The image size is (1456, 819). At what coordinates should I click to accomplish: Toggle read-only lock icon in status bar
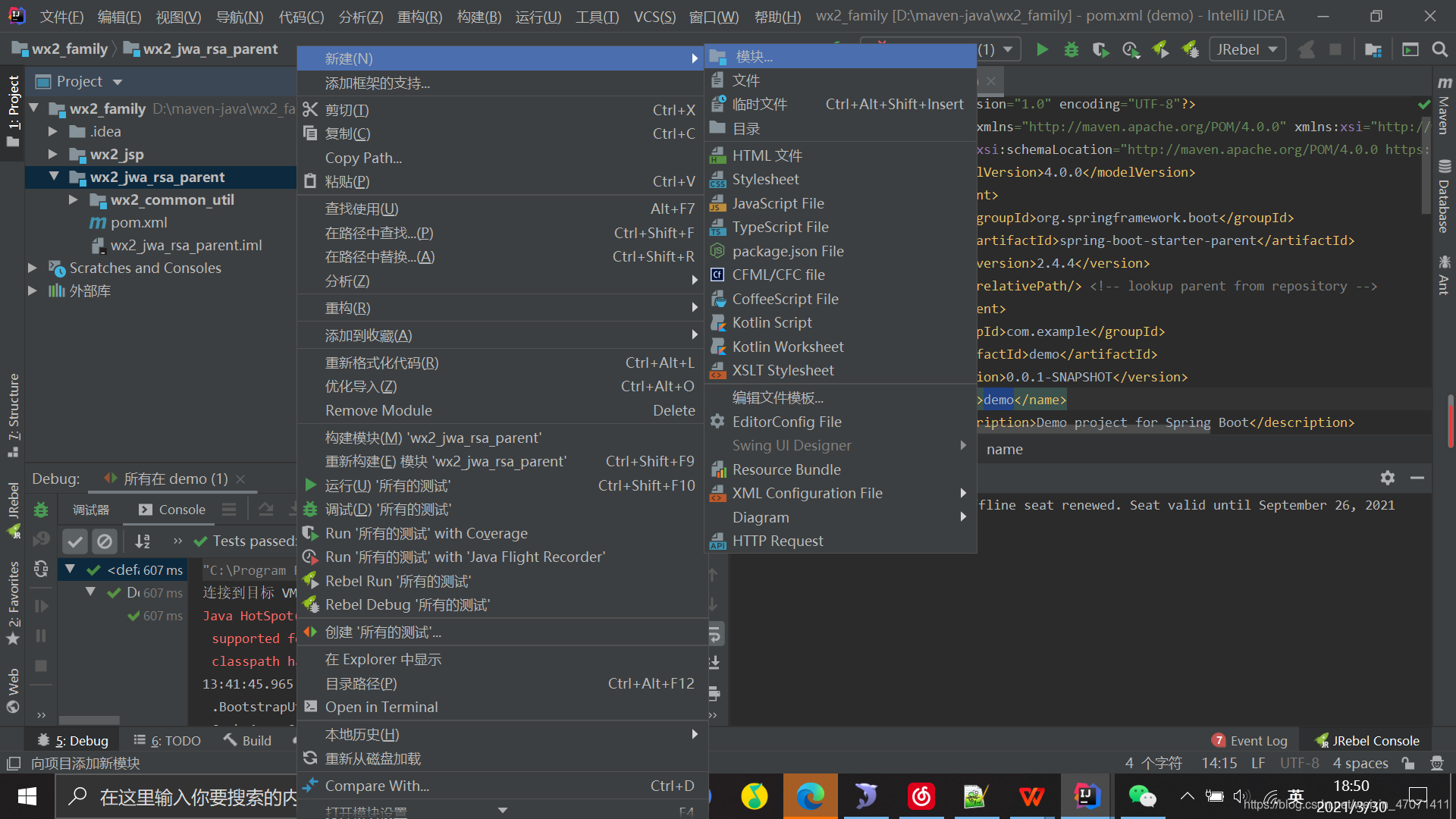point(1408,763)
